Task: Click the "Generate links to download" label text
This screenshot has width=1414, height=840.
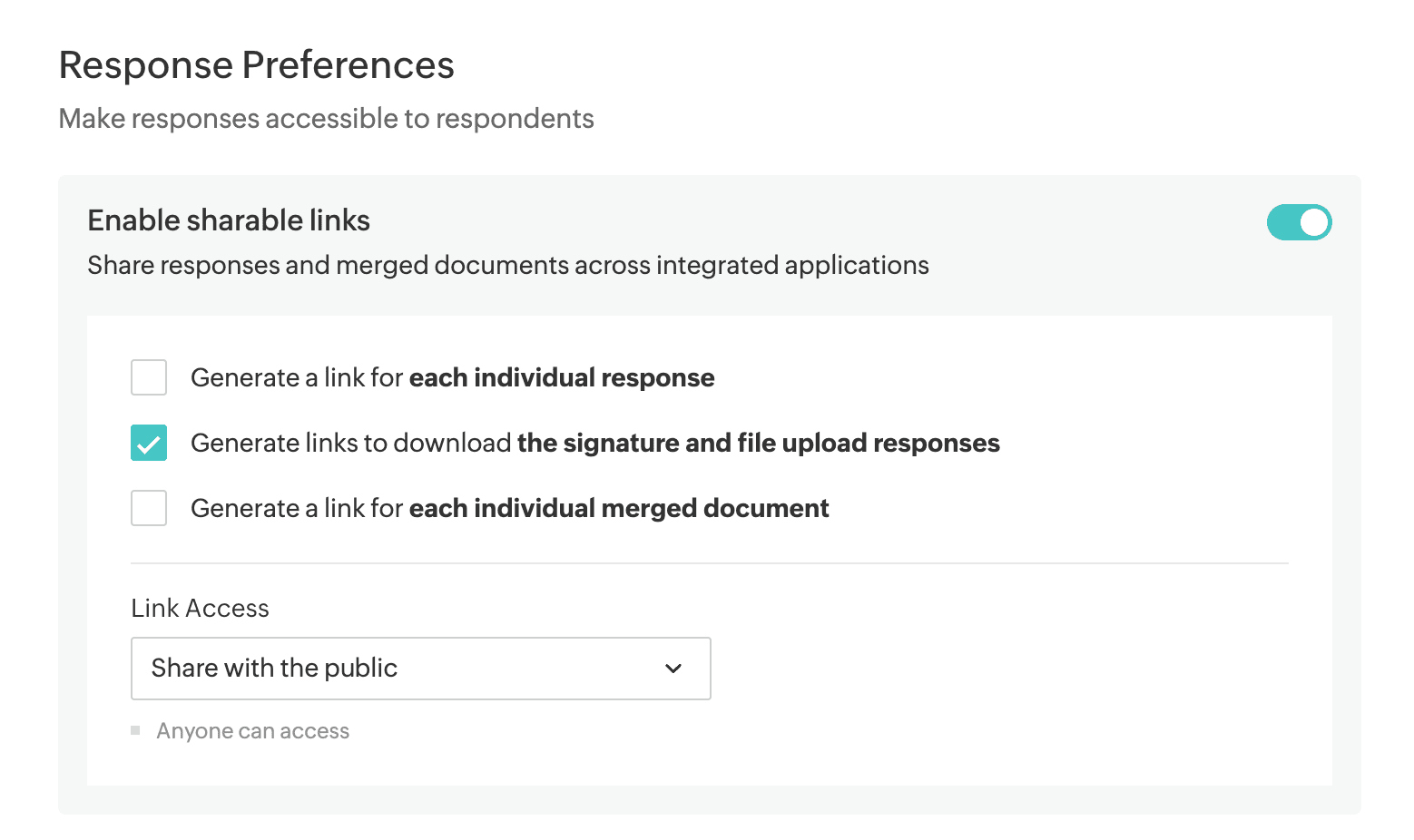Action: click(351, 443)
